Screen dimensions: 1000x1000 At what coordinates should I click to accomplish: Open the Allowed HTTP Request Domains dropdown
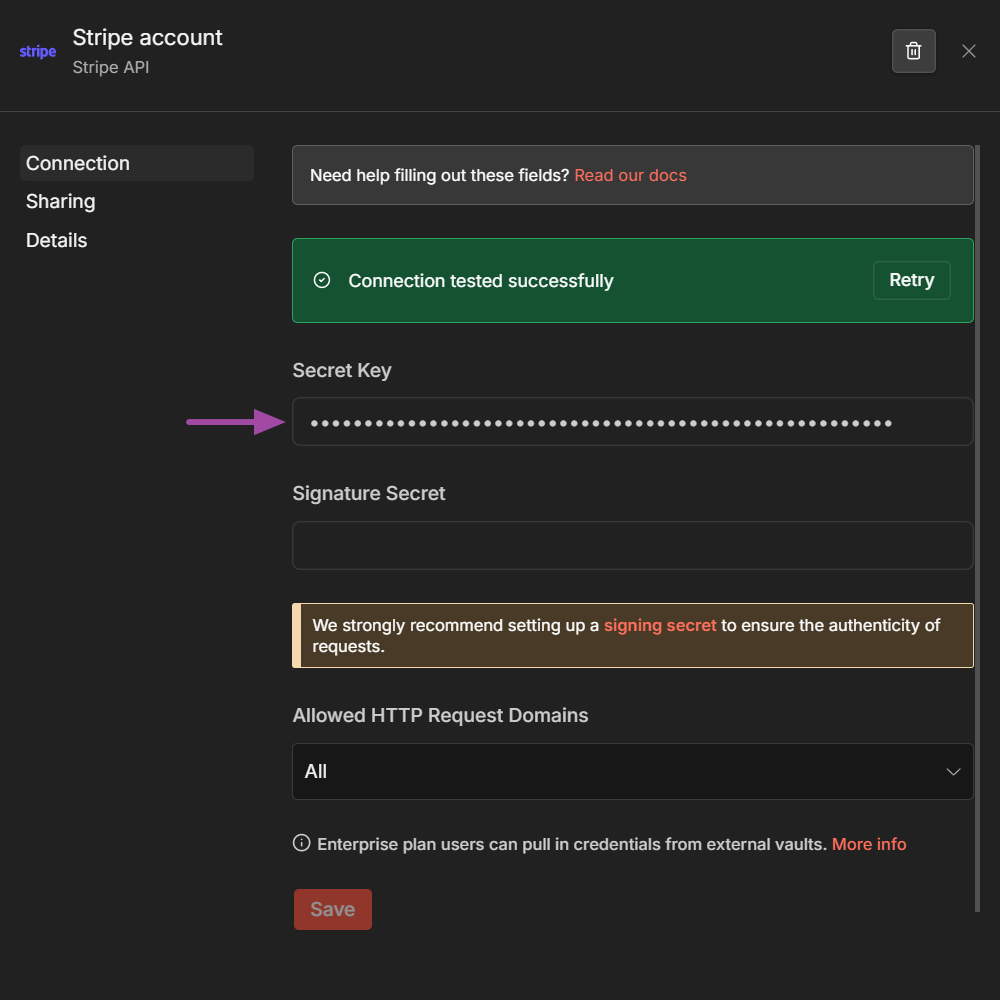(x=632, y=771)
